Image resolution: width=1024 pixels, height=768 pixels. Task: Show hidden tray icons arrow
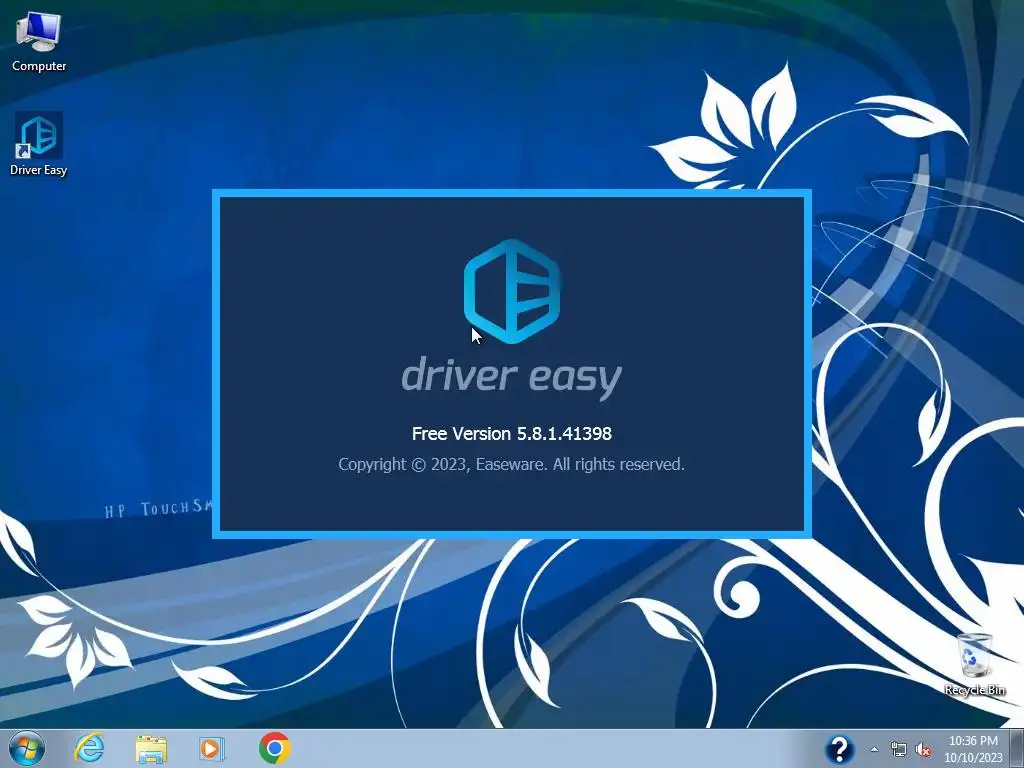pos(874,750)
